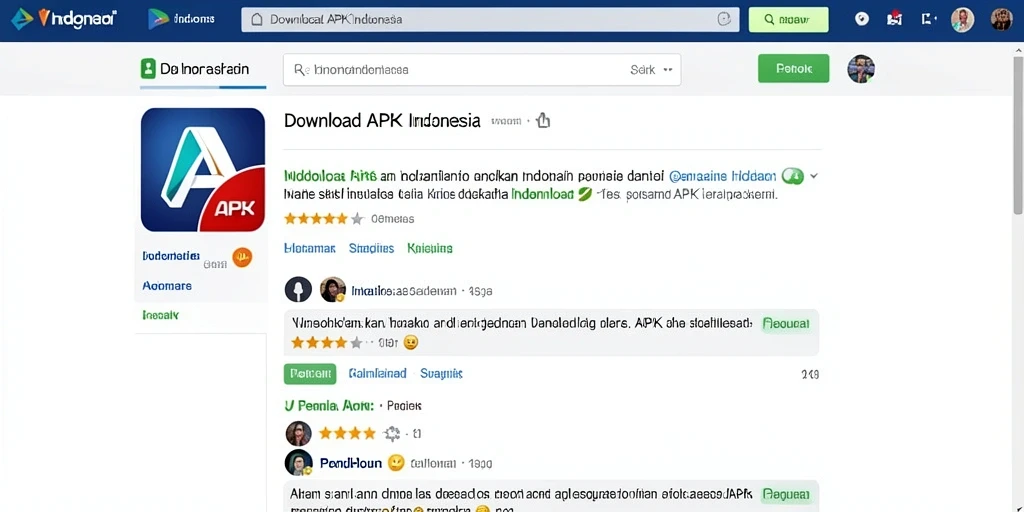Click the four-star rating next to '0ter'
This screenshot has width=1024, height=512.
326,342
